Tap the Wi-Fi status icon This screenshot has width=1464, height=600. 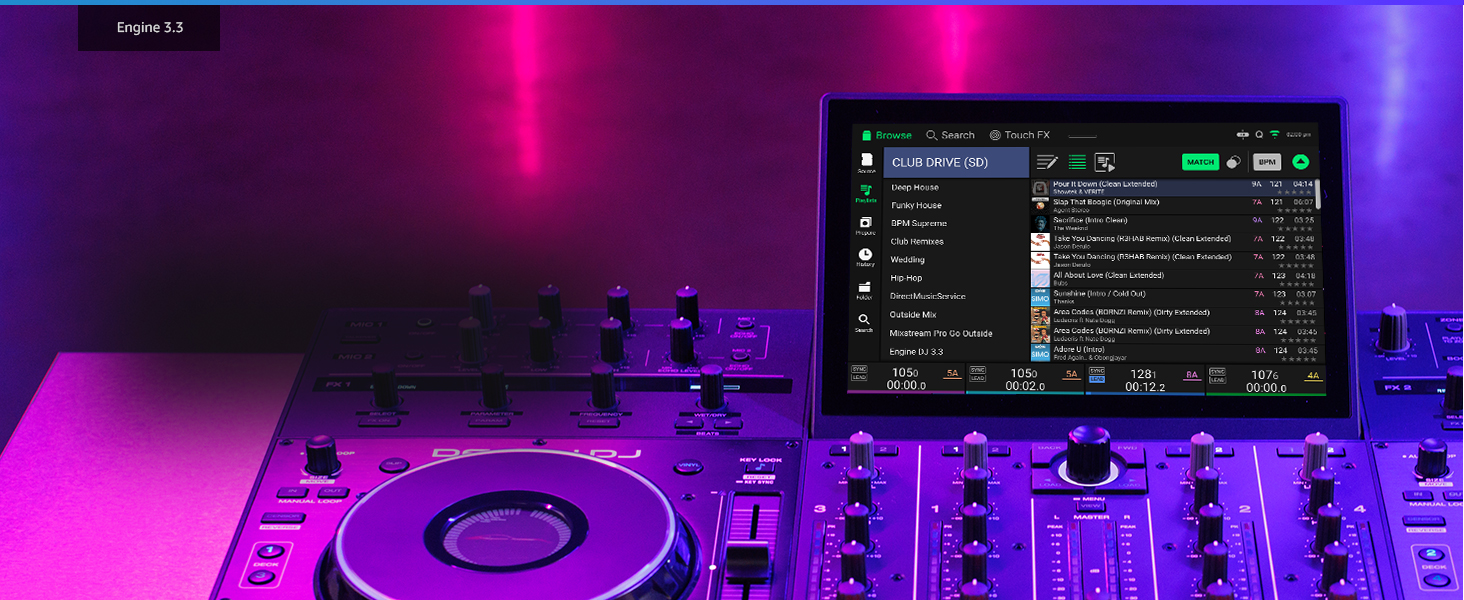click(x=1275, y=134)
